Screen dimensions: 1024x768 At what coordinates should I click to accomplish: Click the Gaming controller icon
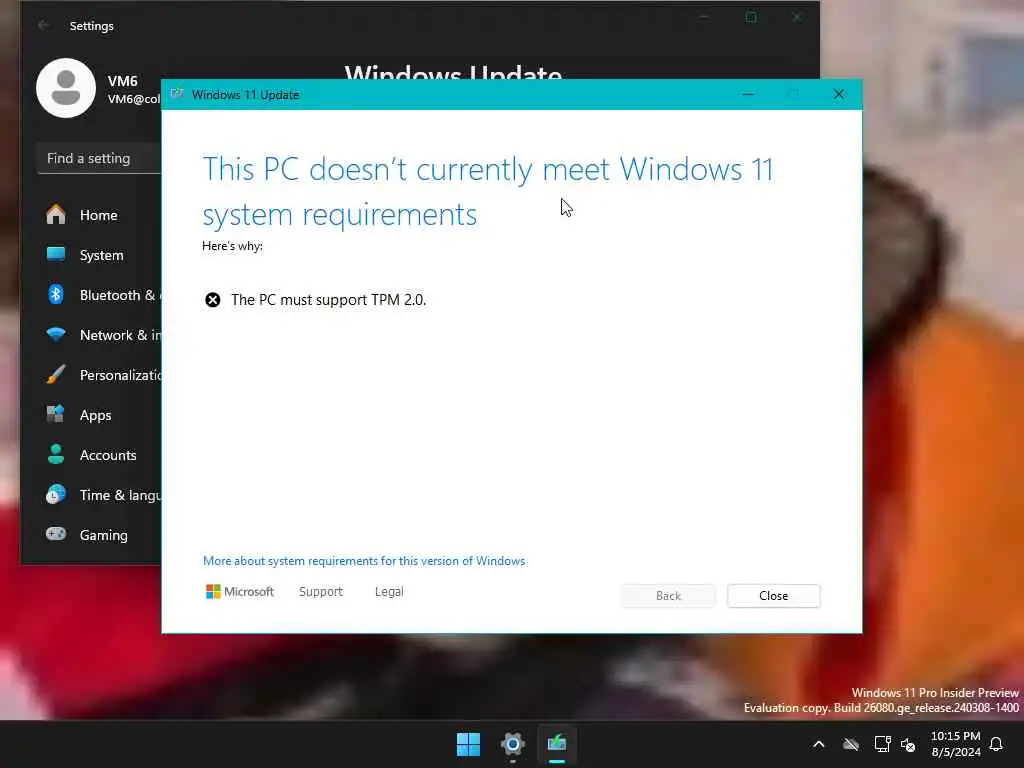pyautogui.click(x=56, y=534)
